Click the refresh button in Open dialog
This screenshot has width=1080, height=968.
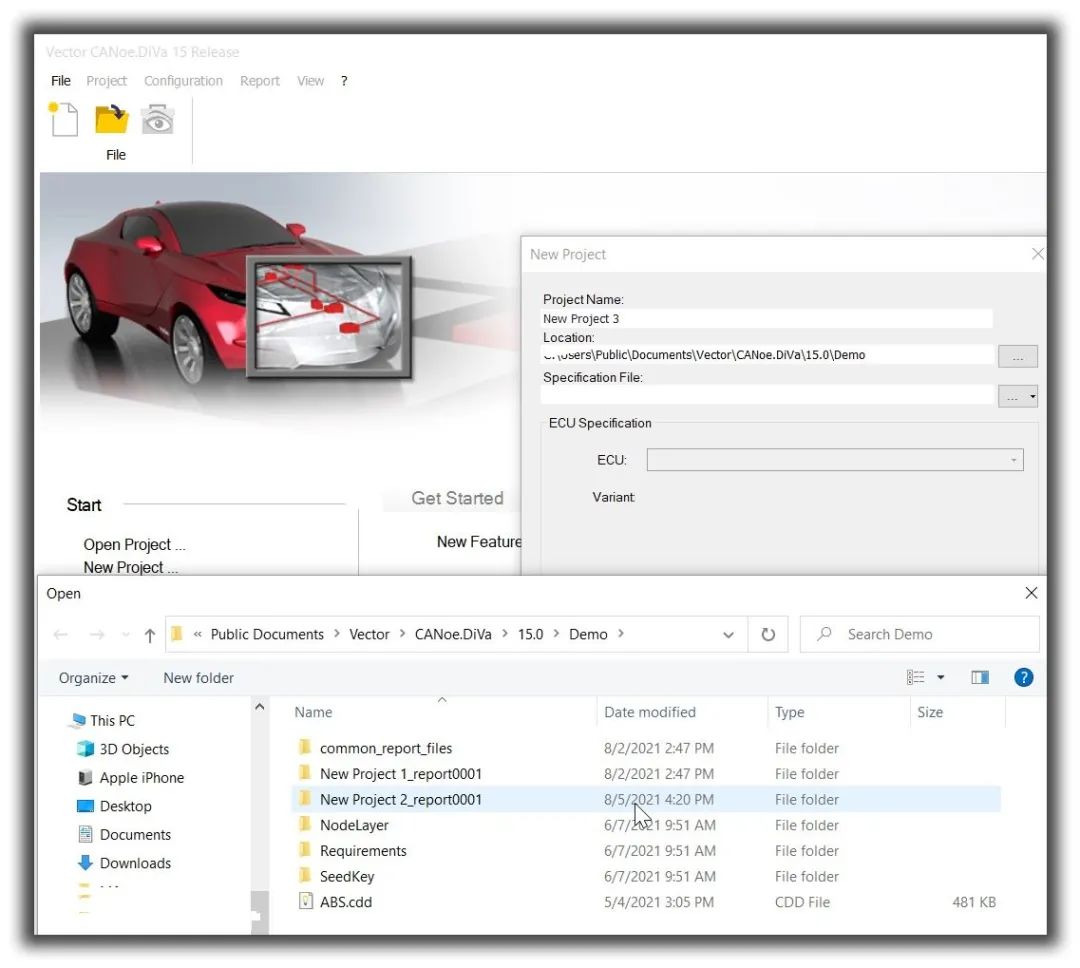pos(768,635)
